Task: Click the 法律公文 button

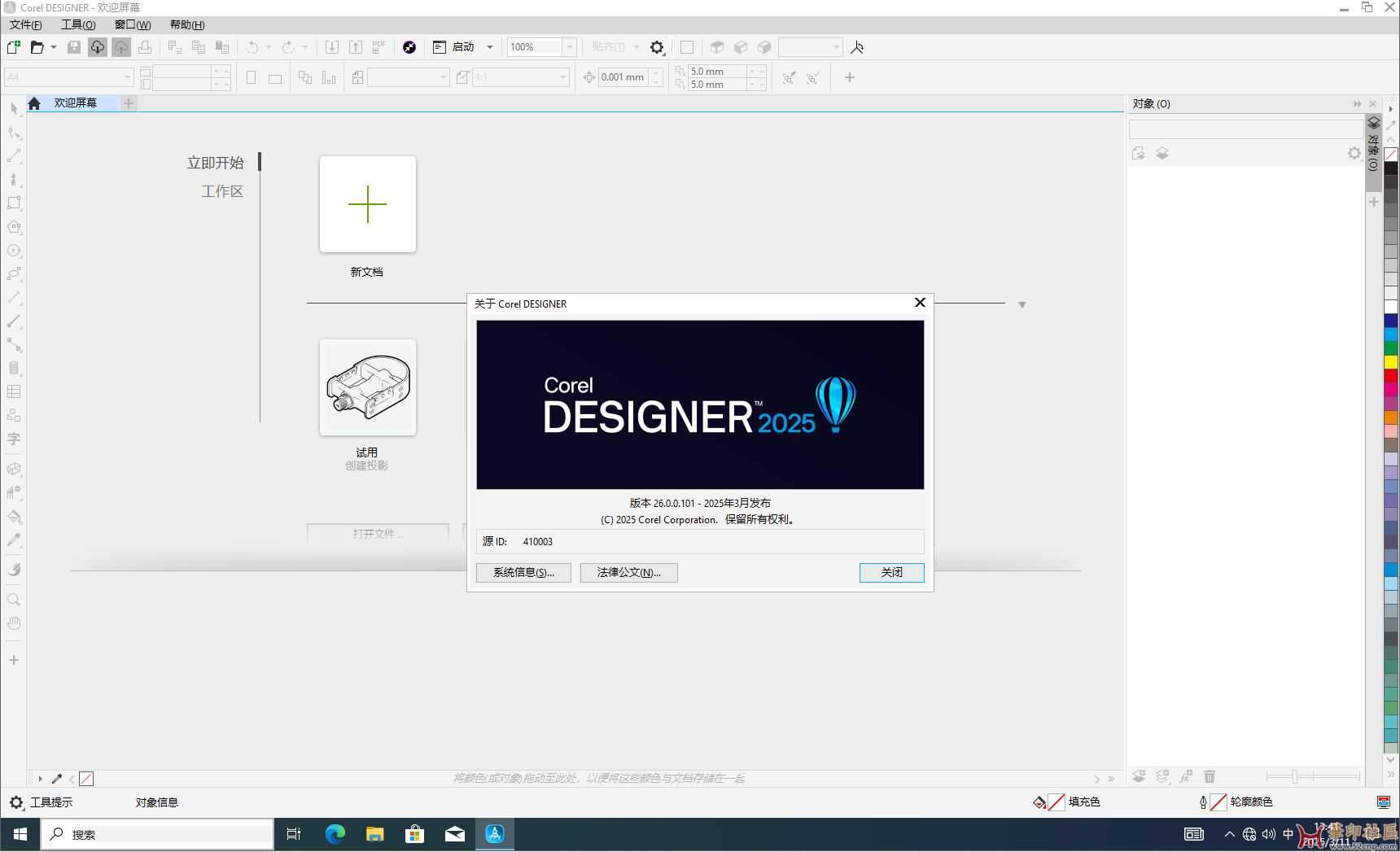Action: (x=629, y=573)
